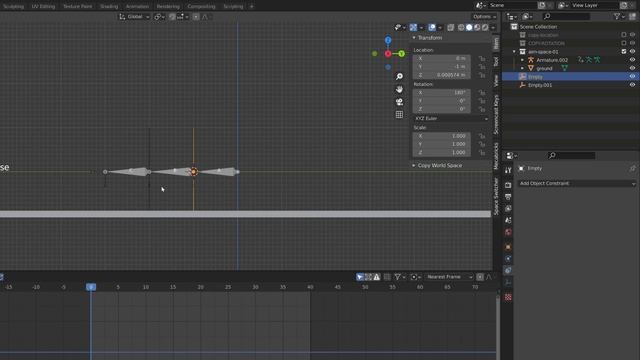
Task: Toggle viewport overlays display button
Action: pos(432,27)
